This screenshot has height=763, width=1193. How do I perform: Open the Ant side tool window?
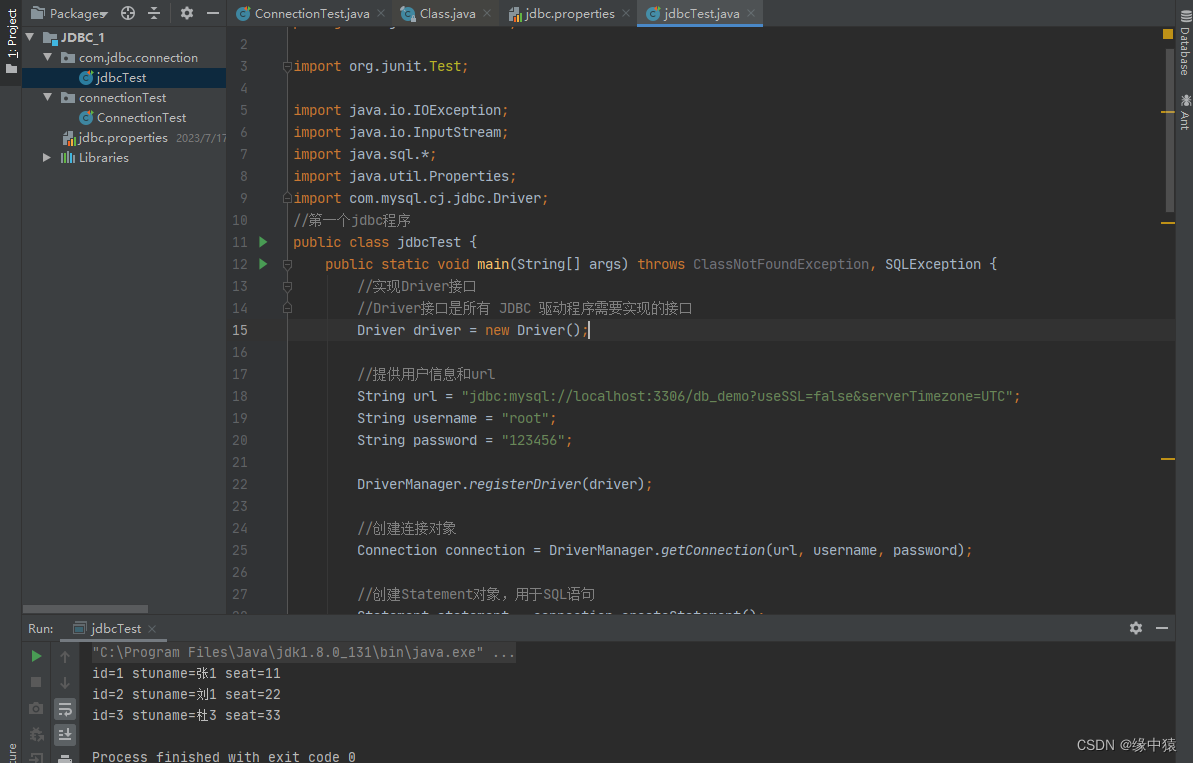(1185, 112)
